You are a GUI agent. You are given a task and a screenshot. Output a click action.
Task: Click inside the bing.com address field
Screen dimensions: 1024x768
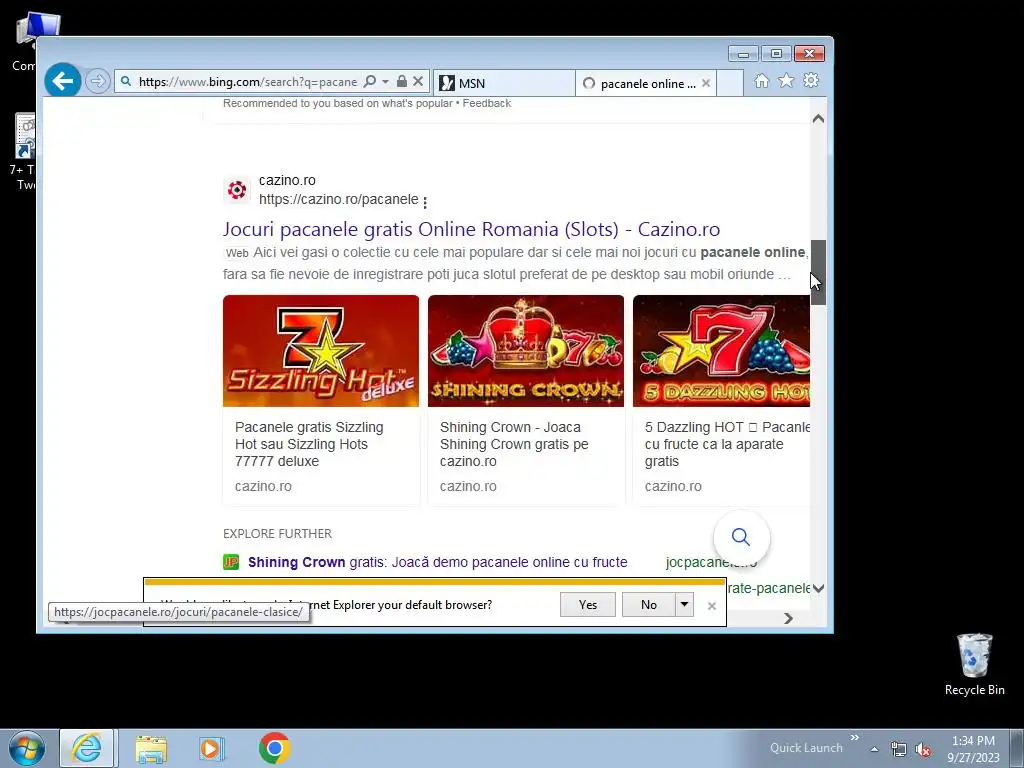point(248,82)
